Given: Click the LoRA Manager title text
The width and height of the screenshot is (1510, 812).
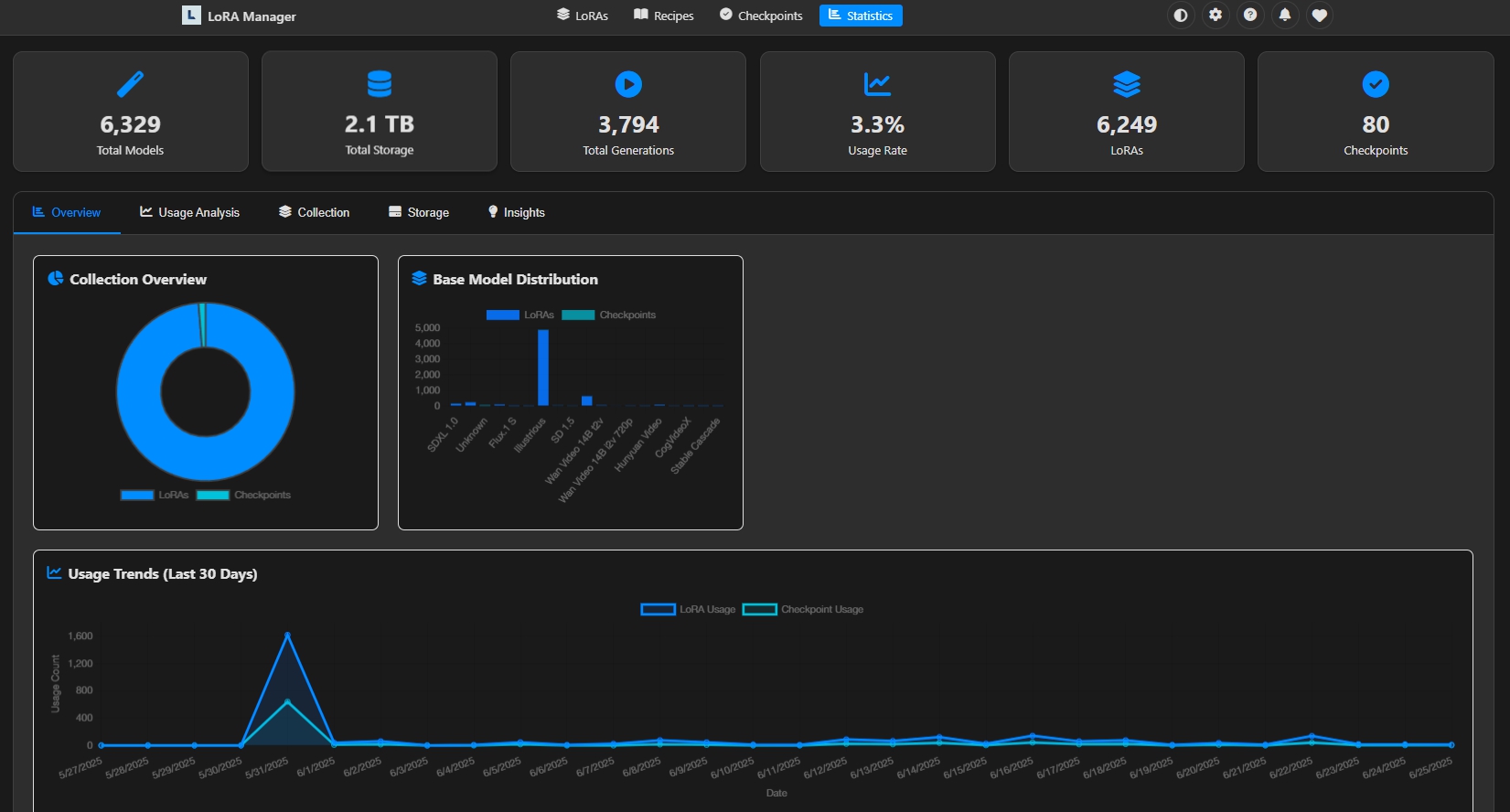Looking at the screenshot, I should click(x=252, y=16).
